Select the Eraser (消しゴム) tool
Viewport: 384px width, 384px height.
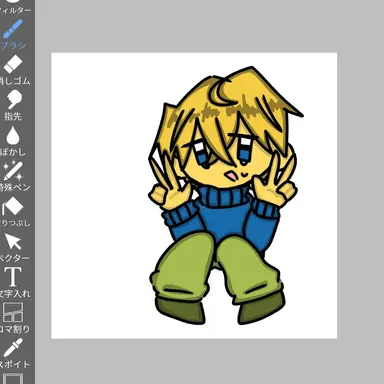(x=13, y=69)
